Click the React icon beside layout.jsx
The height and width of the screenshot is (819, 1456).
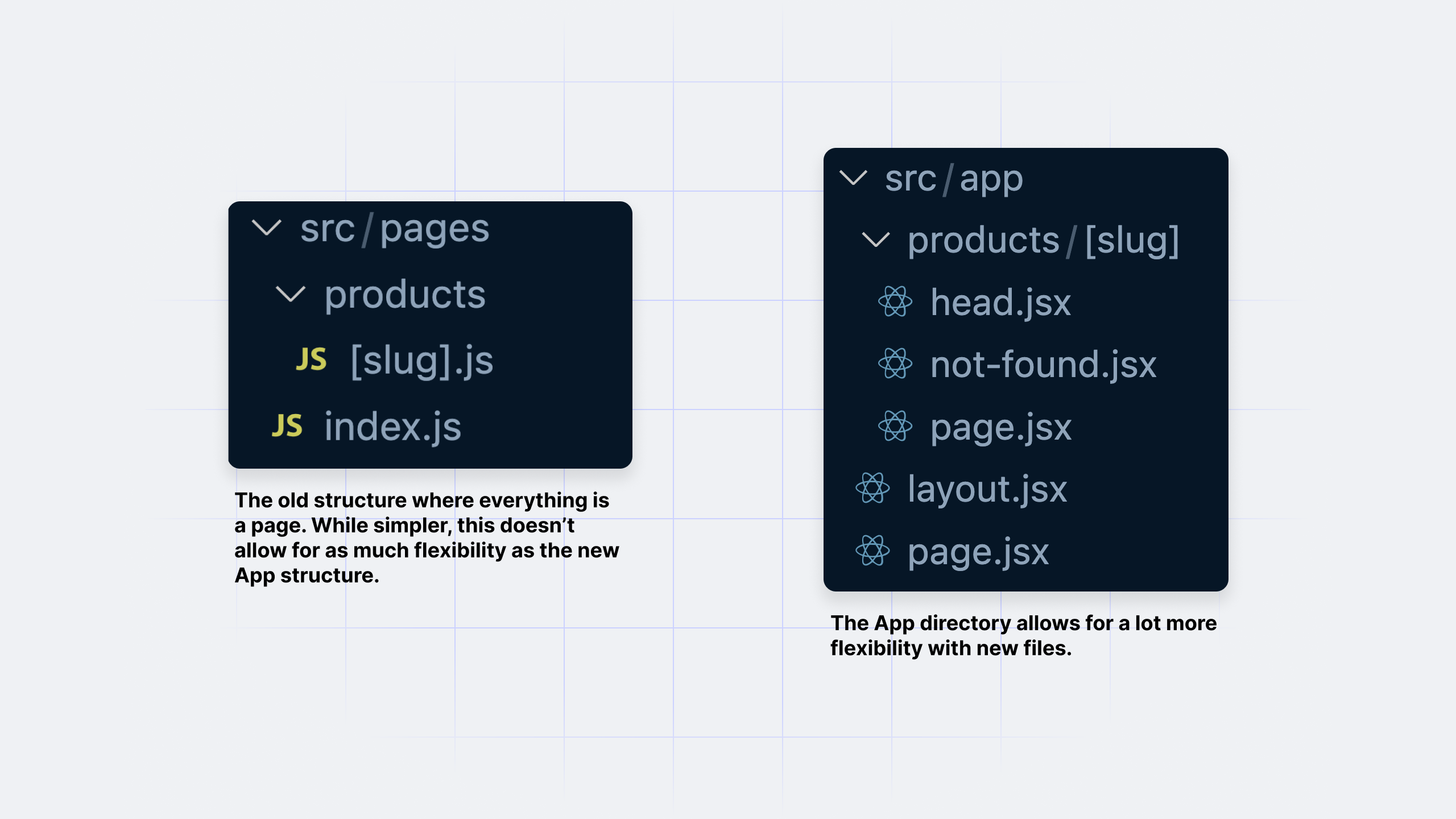tap(872, 488)
